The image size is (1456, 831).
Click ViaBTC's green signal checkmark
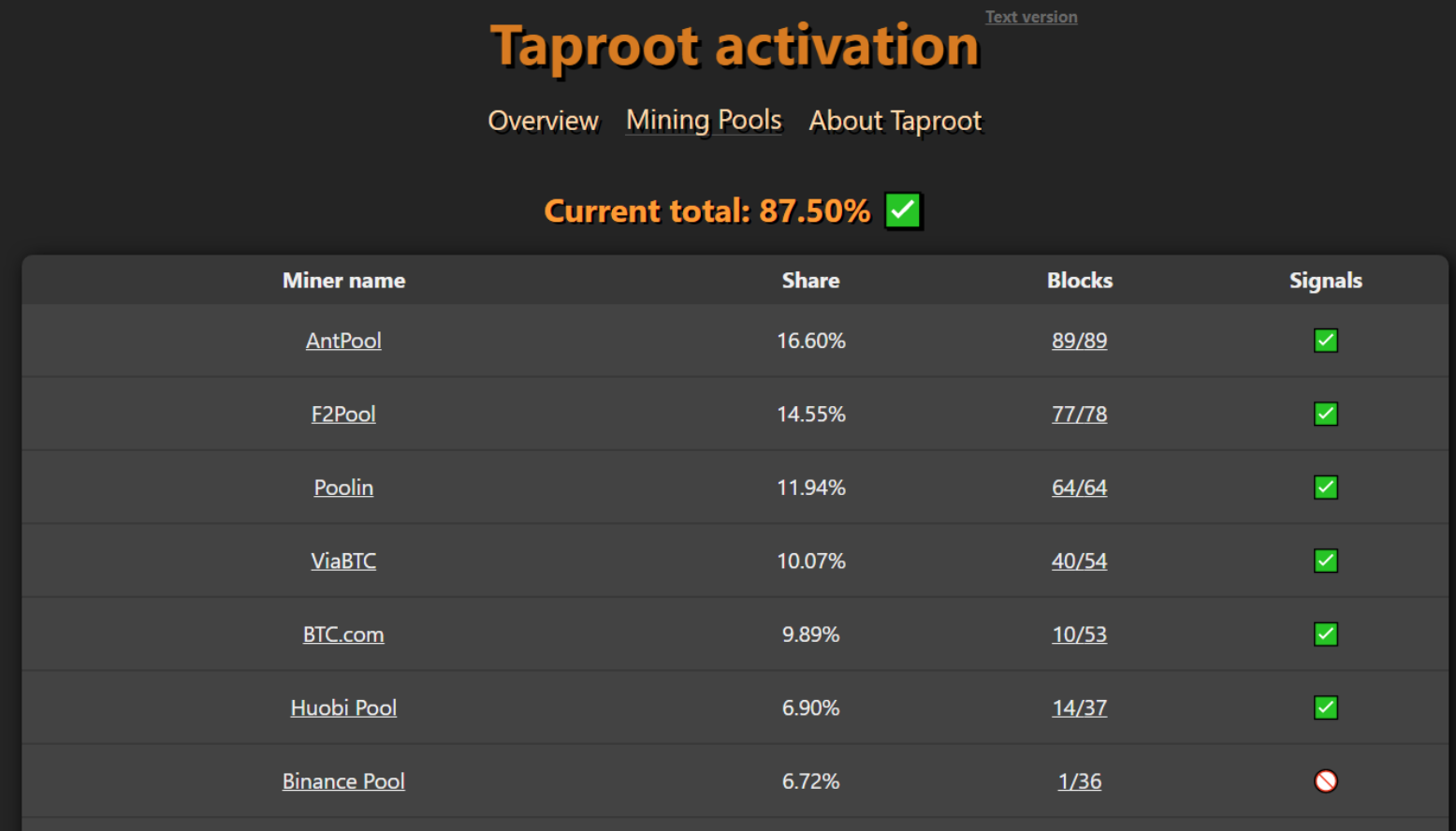(x=1325, y=561)
